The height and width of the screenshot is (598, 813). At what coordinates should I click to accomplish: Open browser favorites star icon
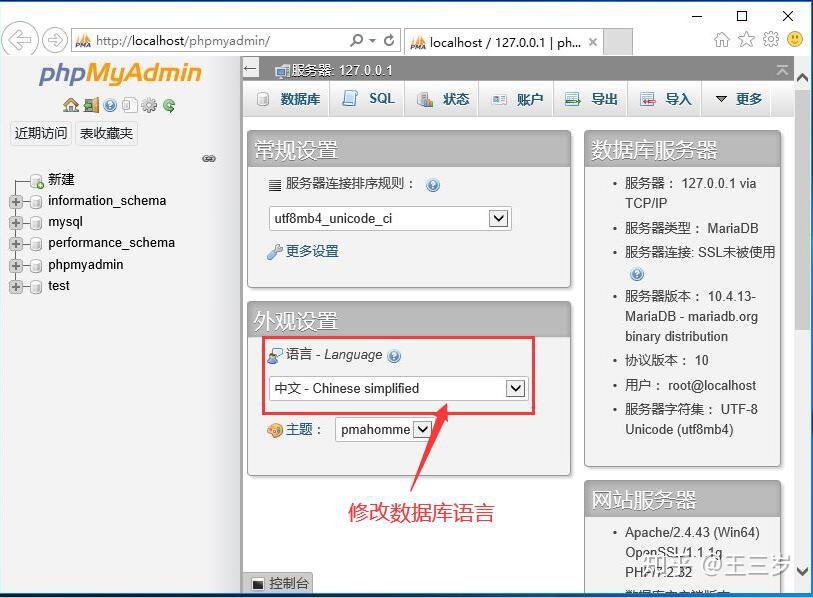(x=746, y=39)
